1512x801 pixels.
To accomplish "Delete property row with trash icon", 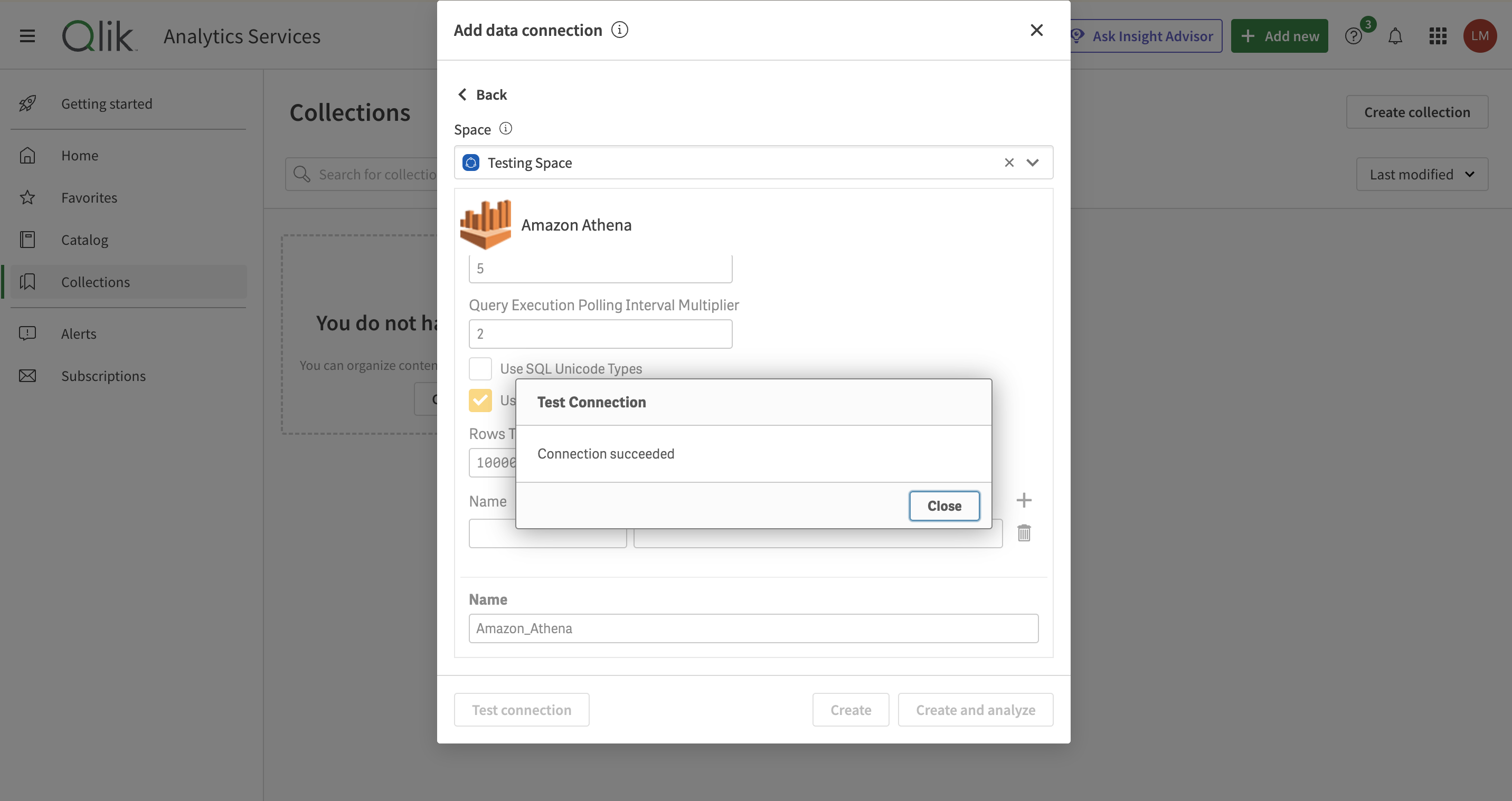I will click(1024, 533).
